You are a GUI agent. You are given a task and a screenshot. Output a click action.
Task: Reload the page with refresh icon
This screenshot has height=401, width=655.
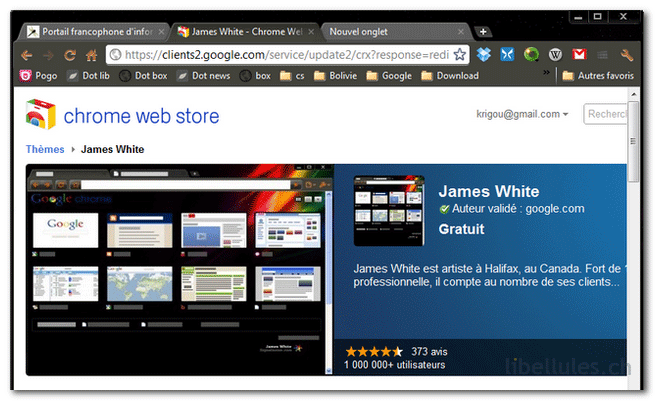click(70, 55)
